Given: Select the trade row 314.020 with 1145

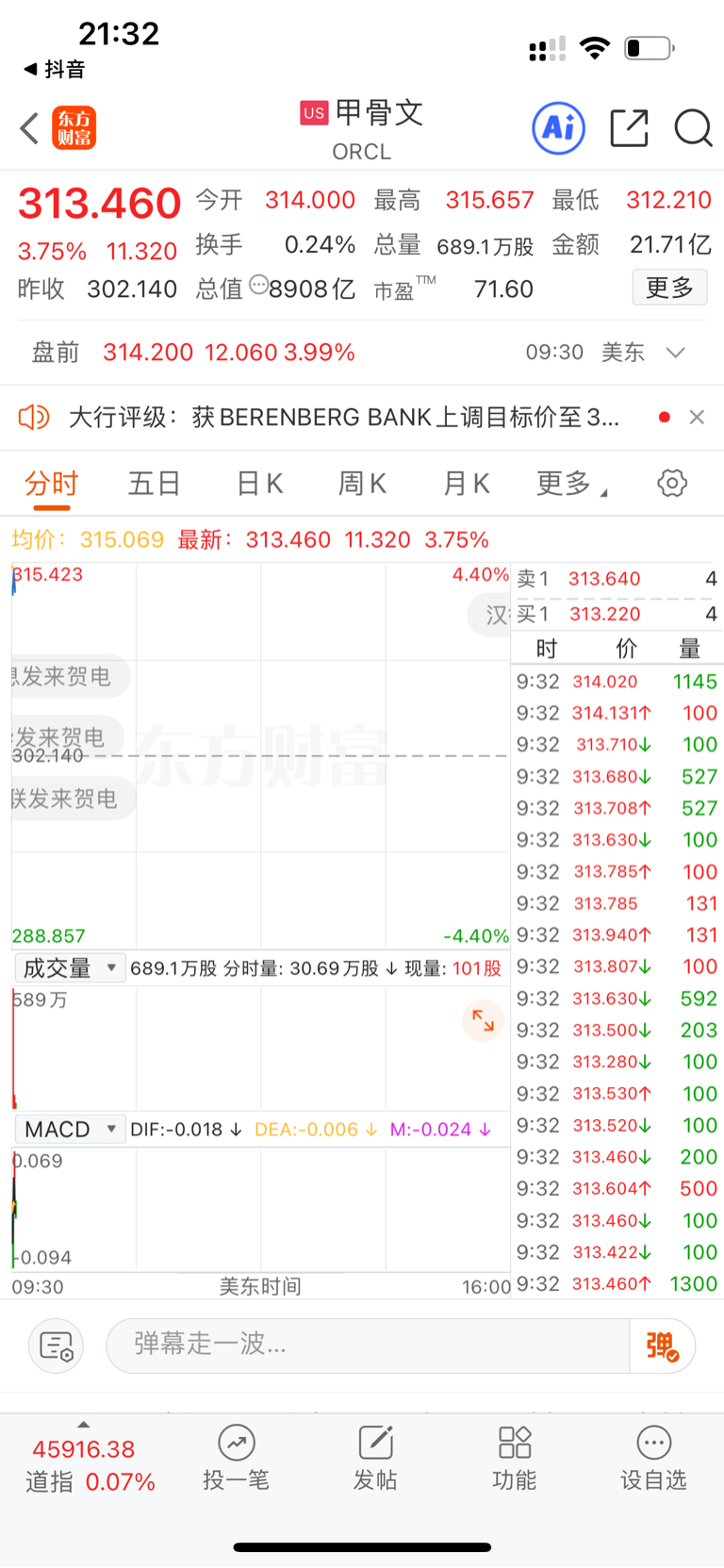Looking at the screenshot, I should 617,682.
